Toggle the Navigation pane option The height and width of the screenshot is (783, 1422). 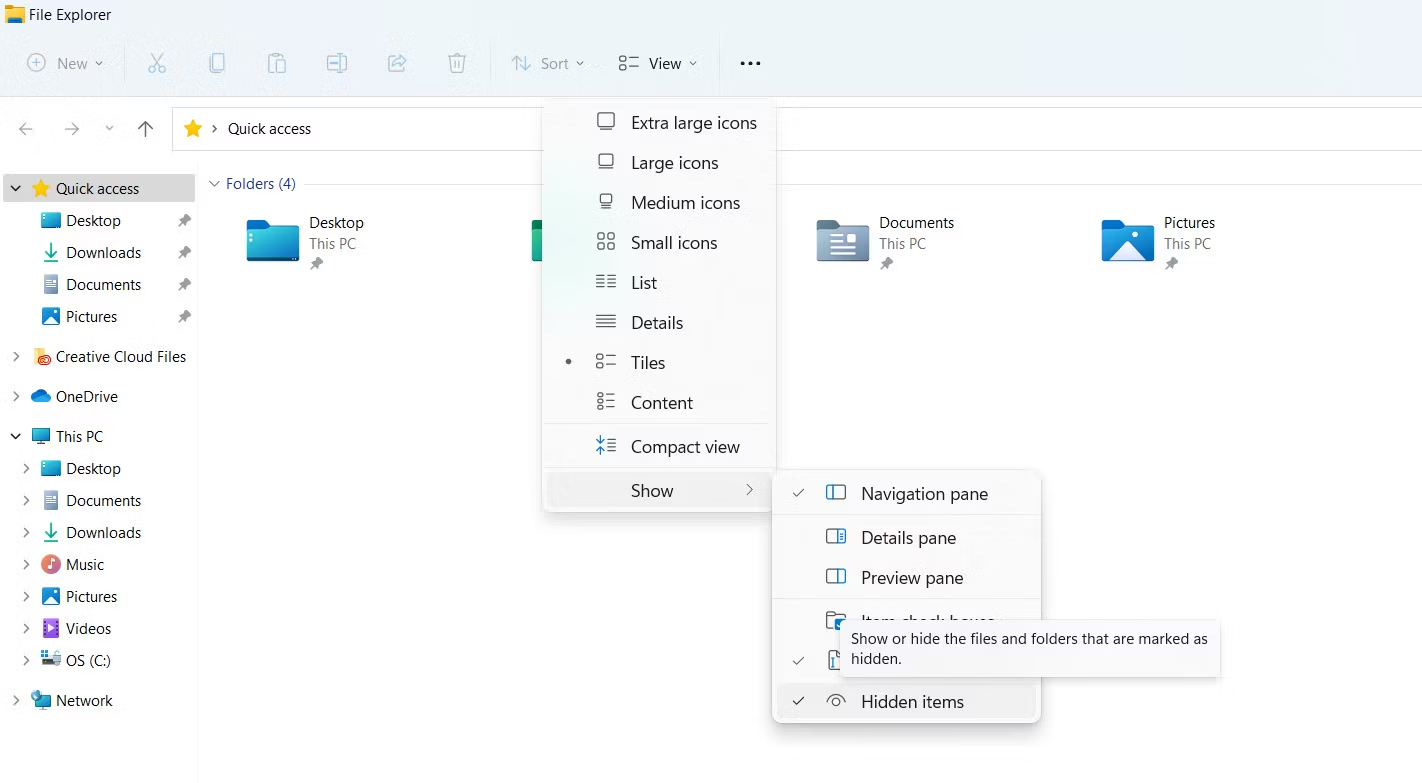pyautogui.click(x=923, y=494)
